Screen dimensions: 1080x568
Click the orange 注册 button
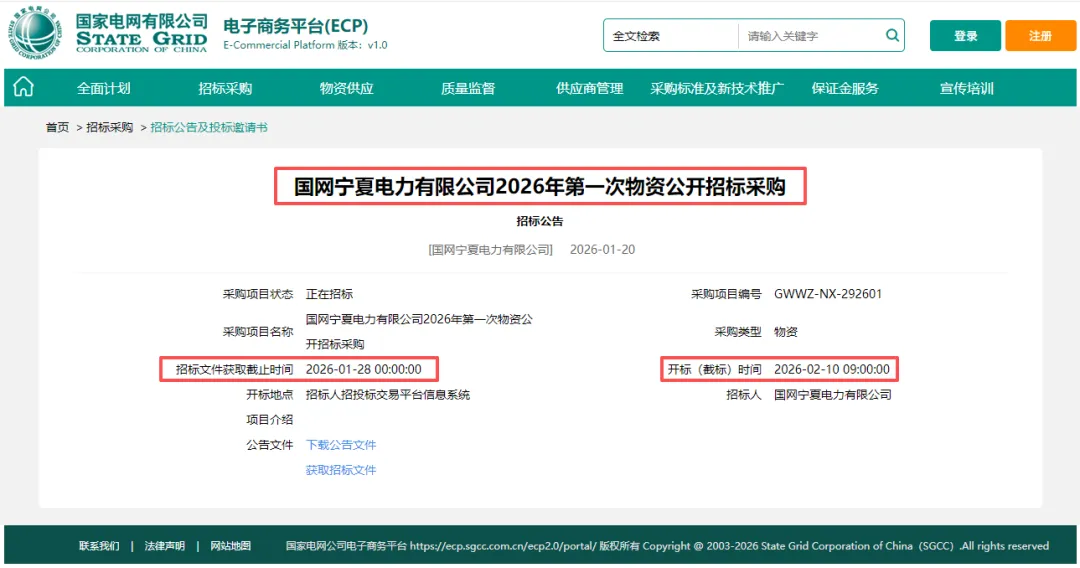(x=1040, y=36)
